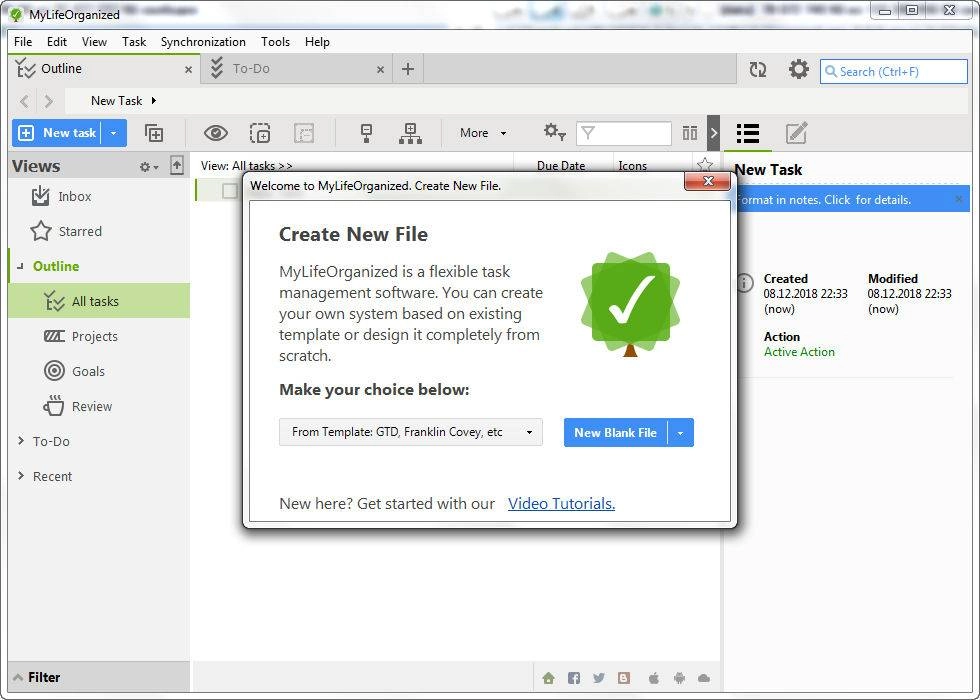
Task: Close the Create New File dialog
Action: [708, 181]
